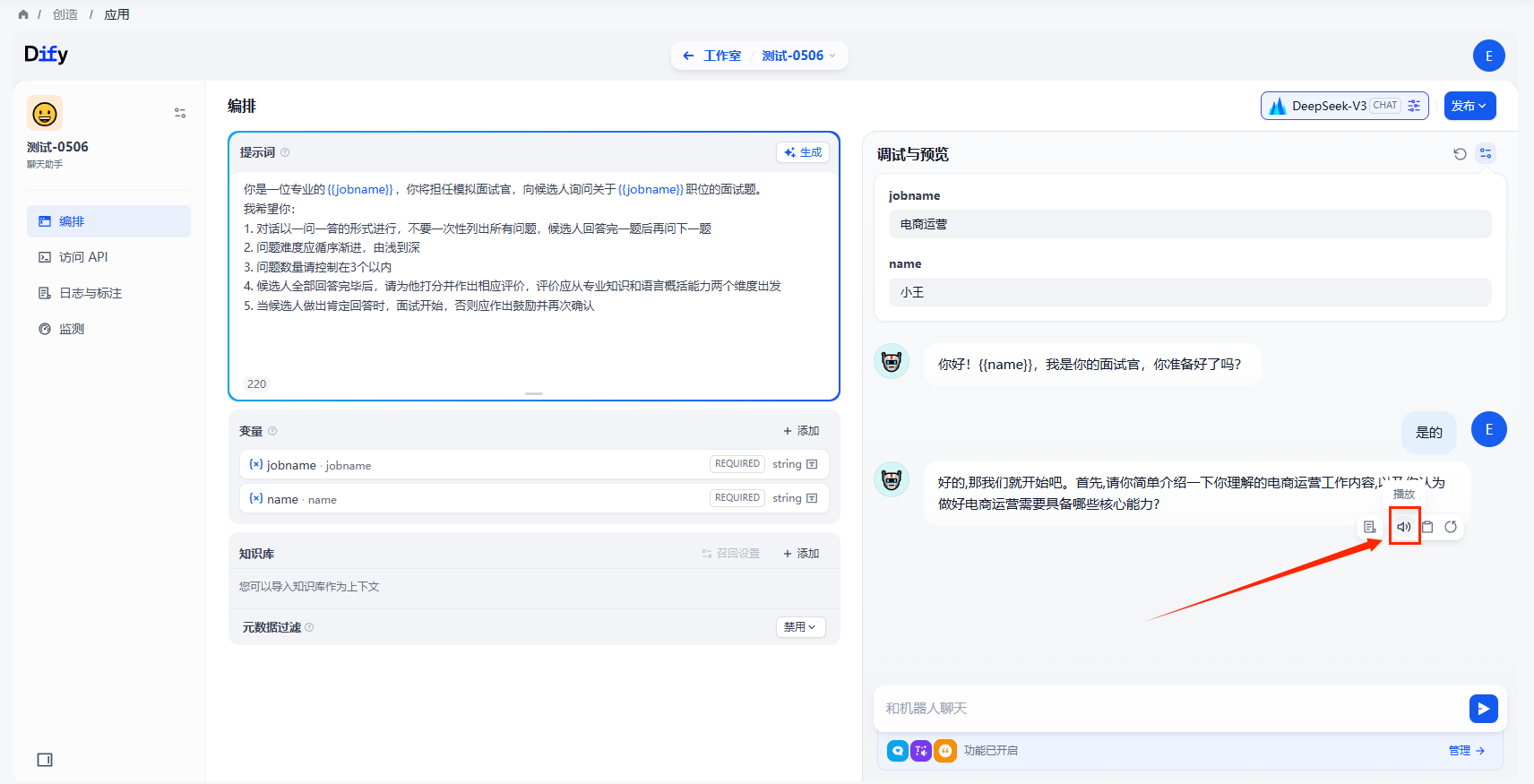Open 日志与标注 in the sidebar

[x=108, y=293]
